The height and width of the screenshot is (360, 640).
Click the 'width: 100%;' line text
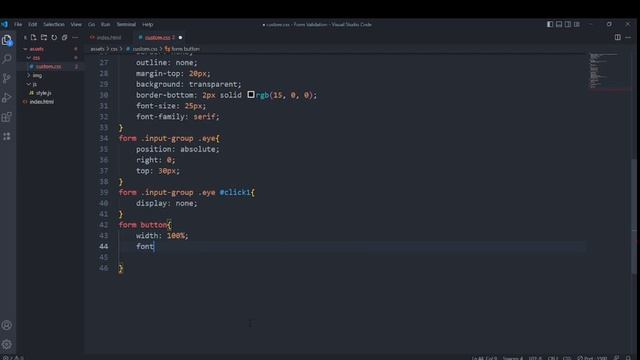(x=162, y=236)
